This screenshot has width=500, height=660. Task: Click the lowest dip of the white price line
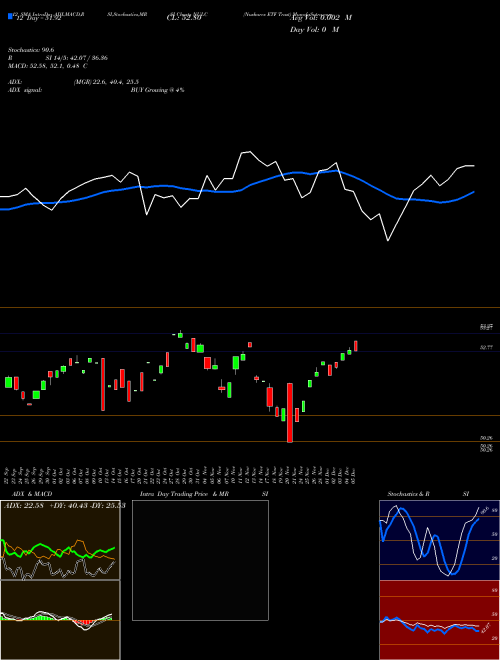pos(387,240)
